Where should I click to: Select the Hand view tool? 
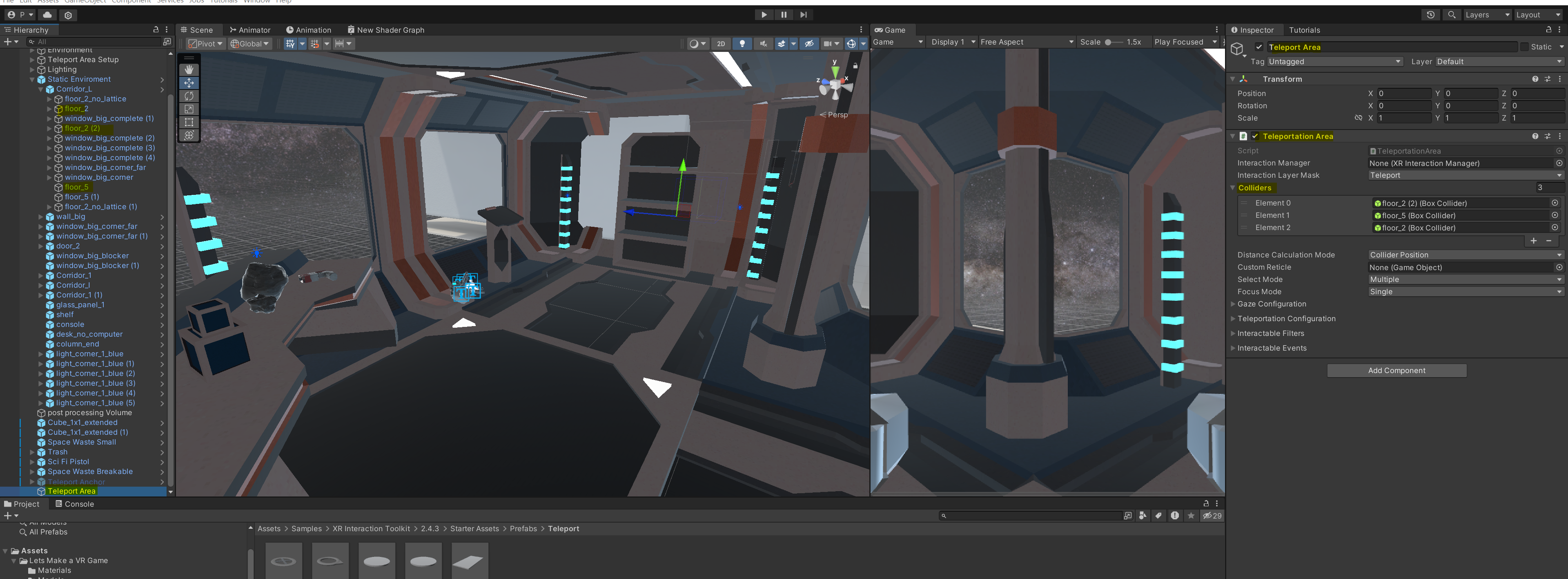pos(189,69)
